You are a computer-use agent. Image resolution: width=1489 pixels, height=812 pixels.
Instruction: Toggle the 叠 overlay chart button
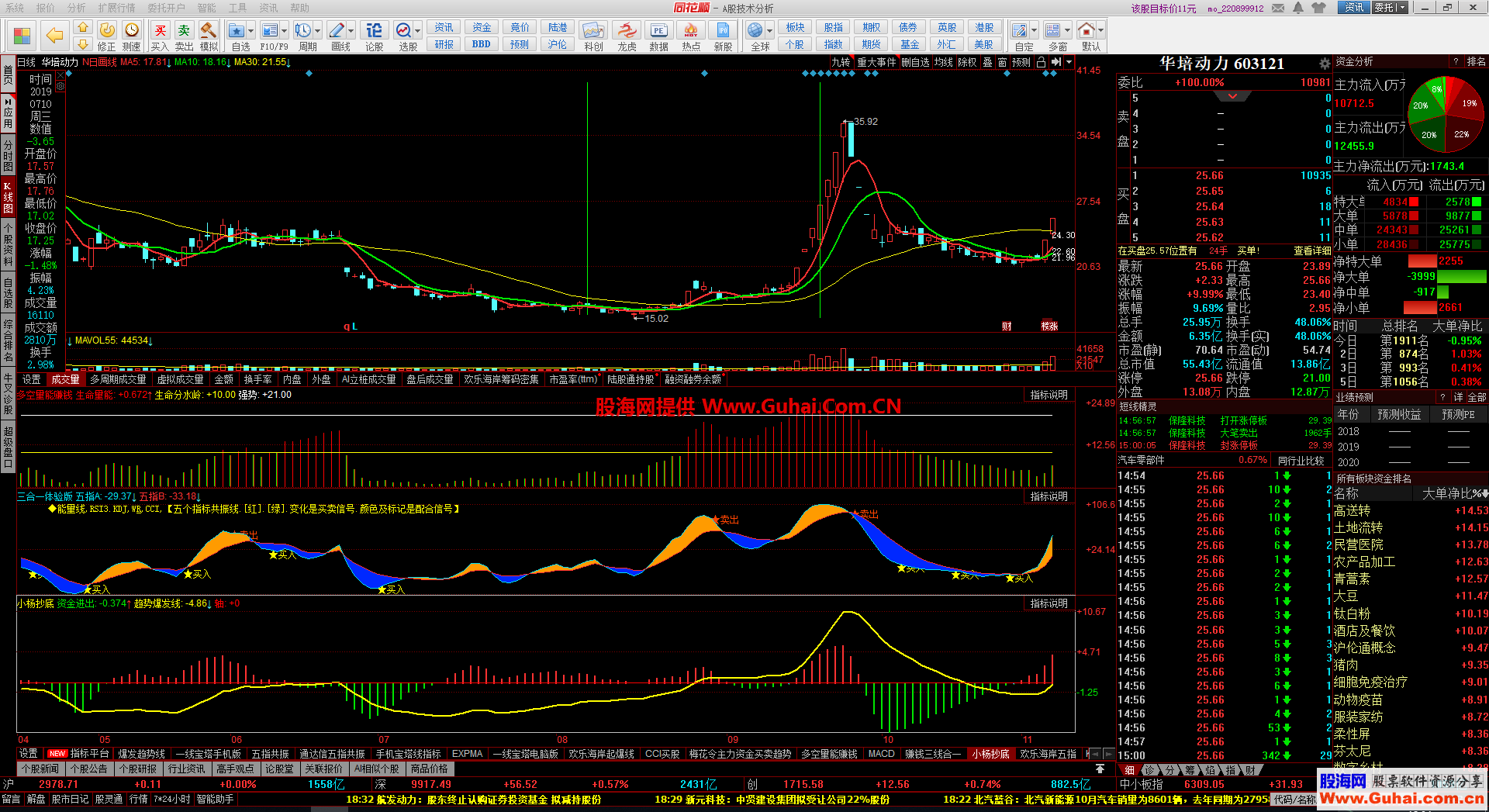tap(987, 62)
